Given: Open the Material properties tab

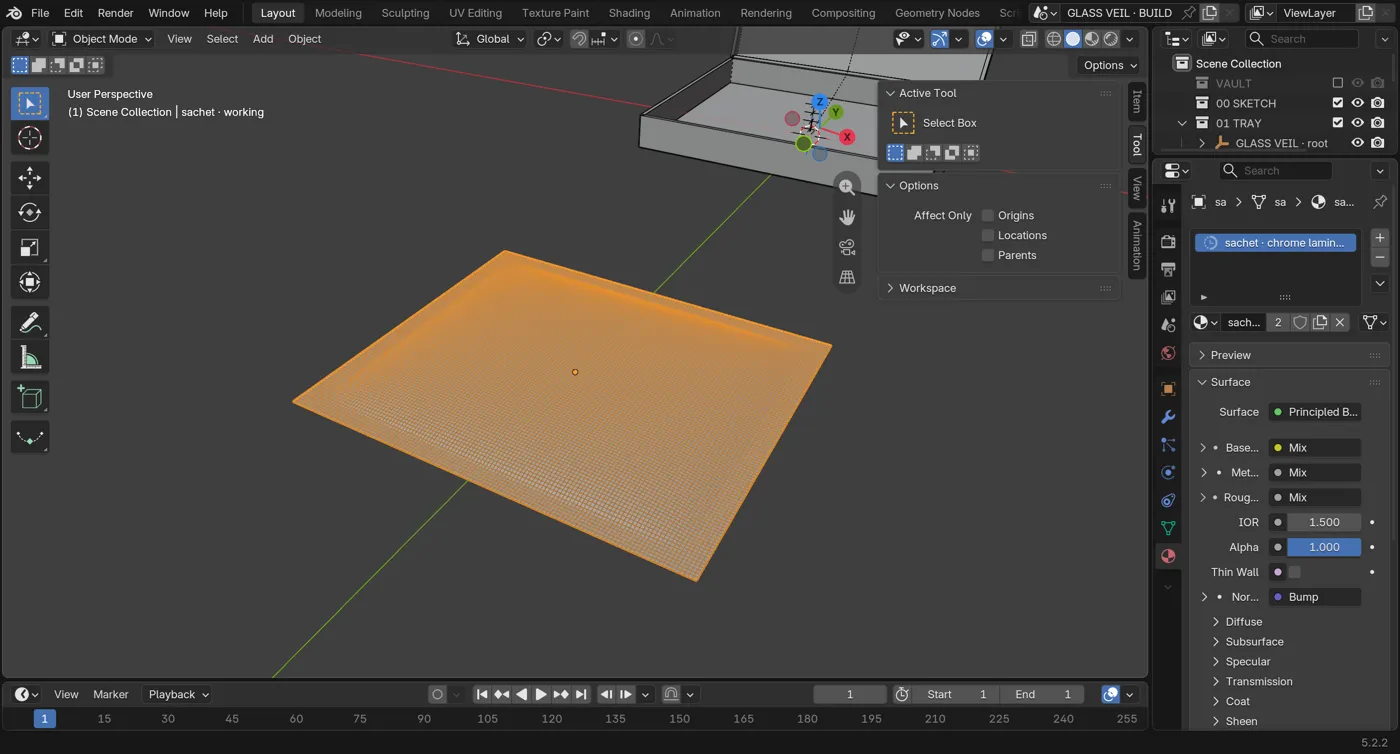Looking at the screenshot, I should tap(1168, 556).
